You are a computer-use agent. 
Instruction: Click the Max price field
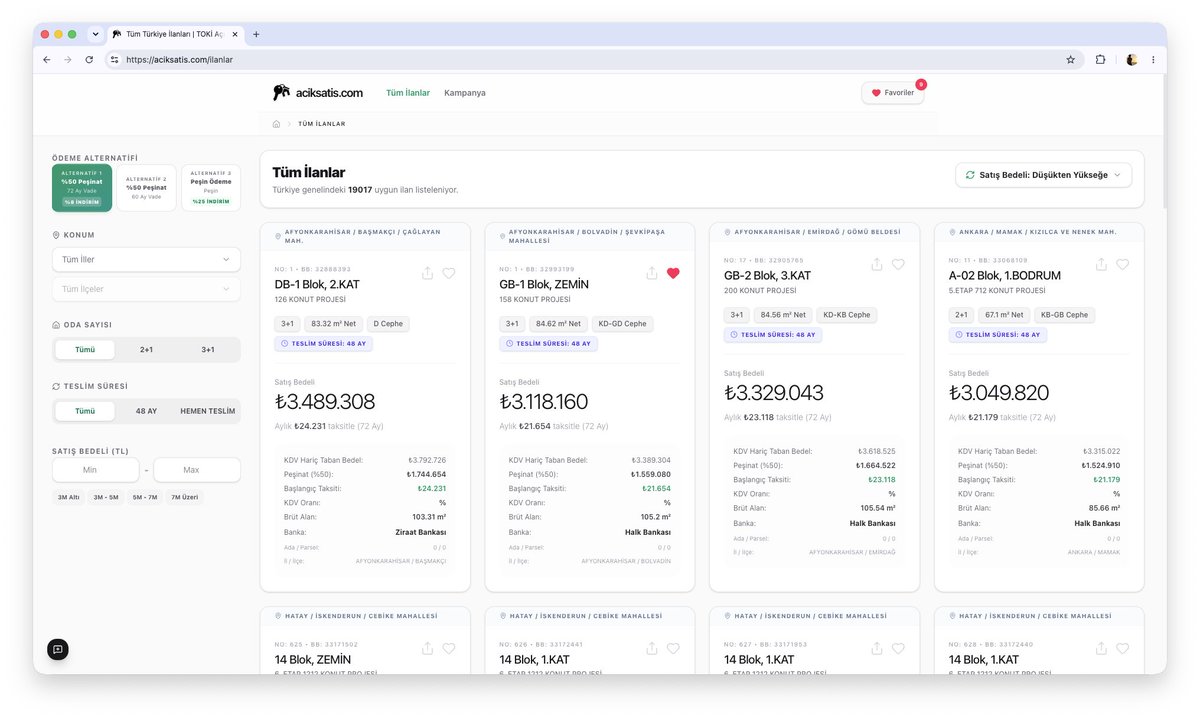[x=197, y=470]
